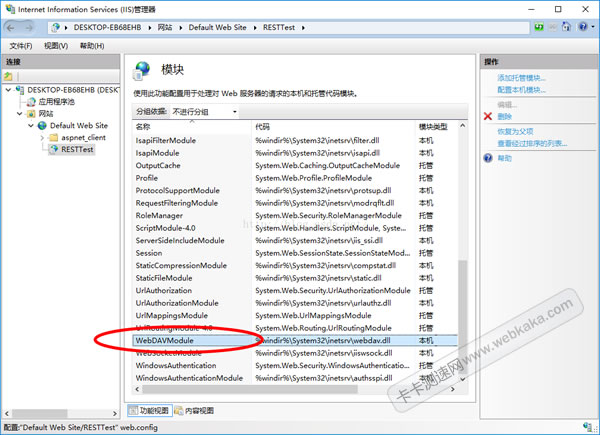Open the 视图(V) menu

point(56,46)
